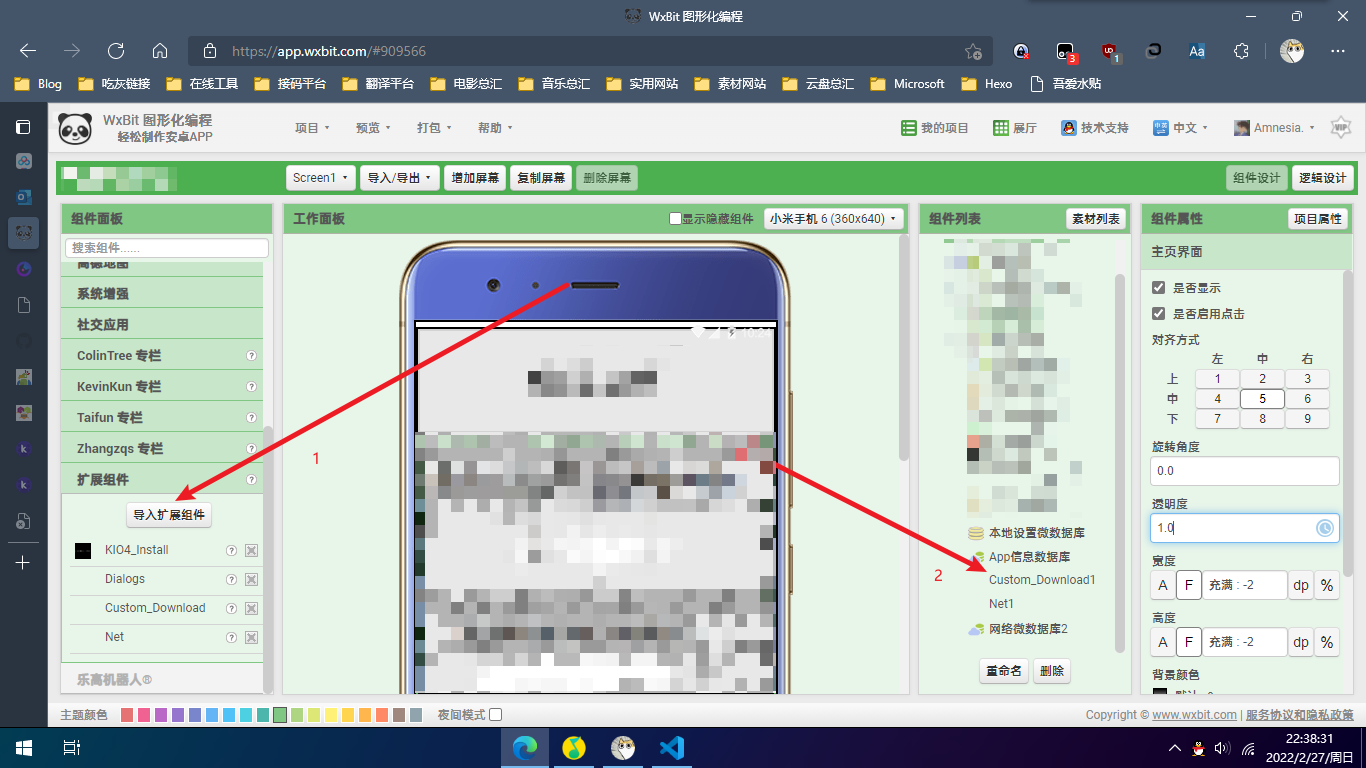Screen dimensions: 1366x768
Task: Expand the 系统增强 component category
Action: click(162, 294)
